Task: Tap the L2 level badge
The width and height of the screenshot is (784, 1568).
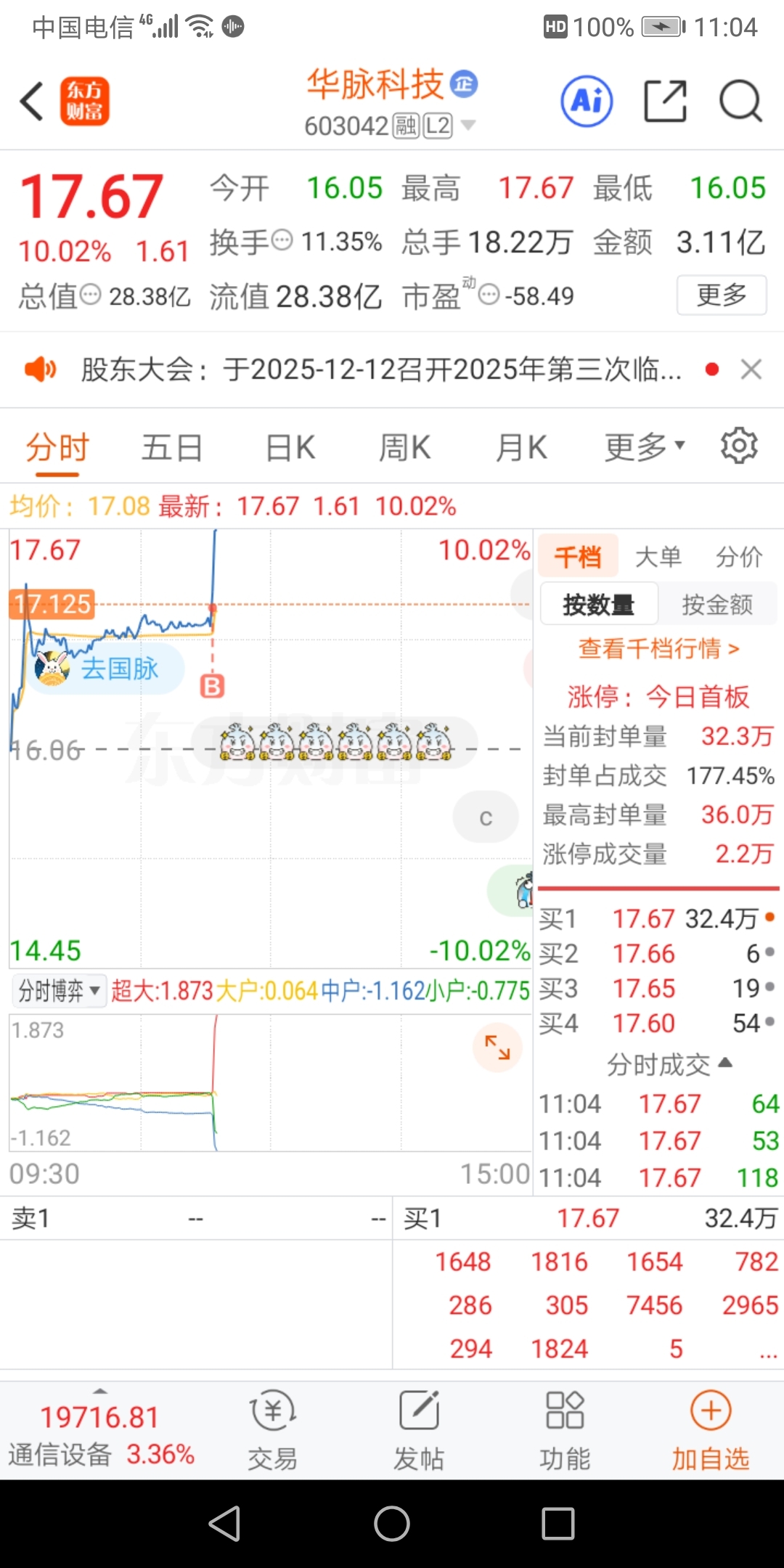Action: [438, 126]
